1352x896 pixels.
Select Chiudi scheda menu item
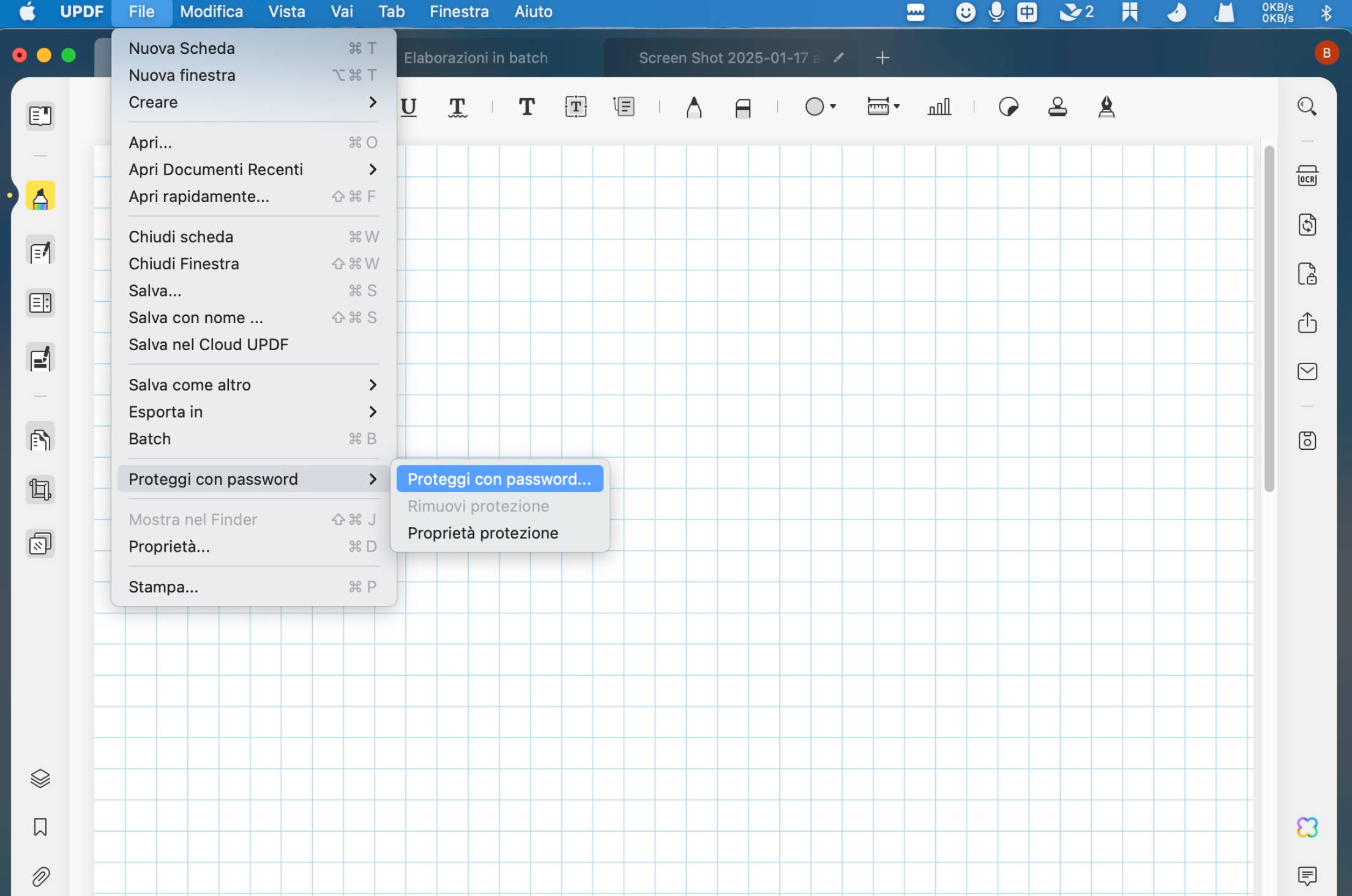253,237
